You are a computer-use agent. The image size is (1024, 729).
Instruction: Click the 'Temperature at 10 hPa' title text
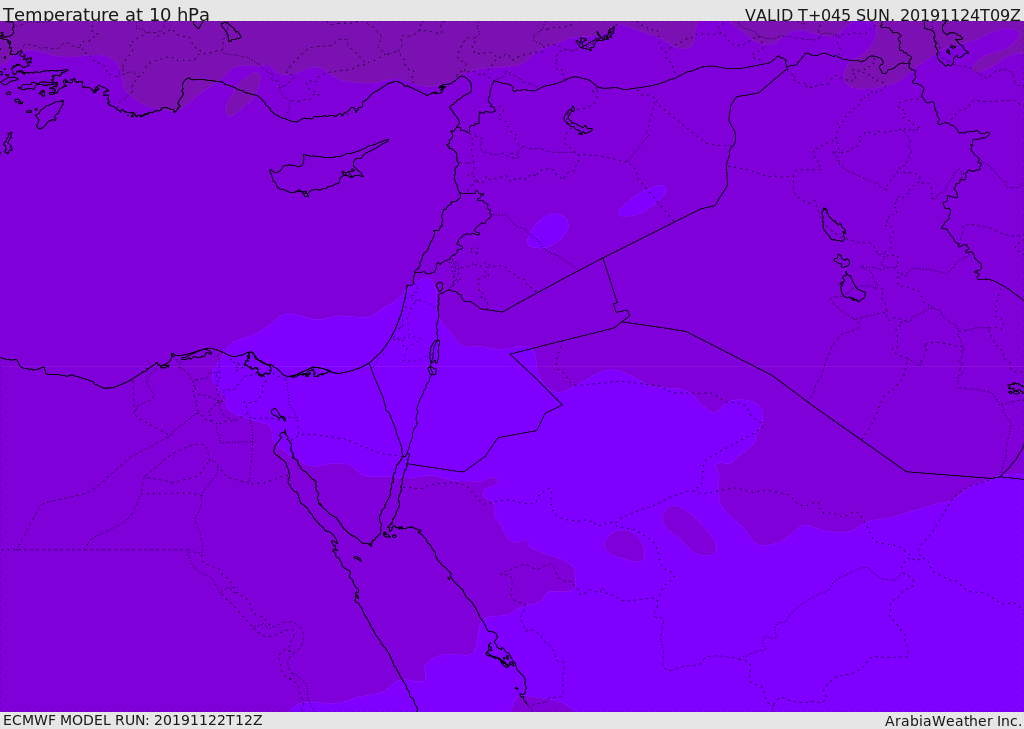[x=106, y=14]
